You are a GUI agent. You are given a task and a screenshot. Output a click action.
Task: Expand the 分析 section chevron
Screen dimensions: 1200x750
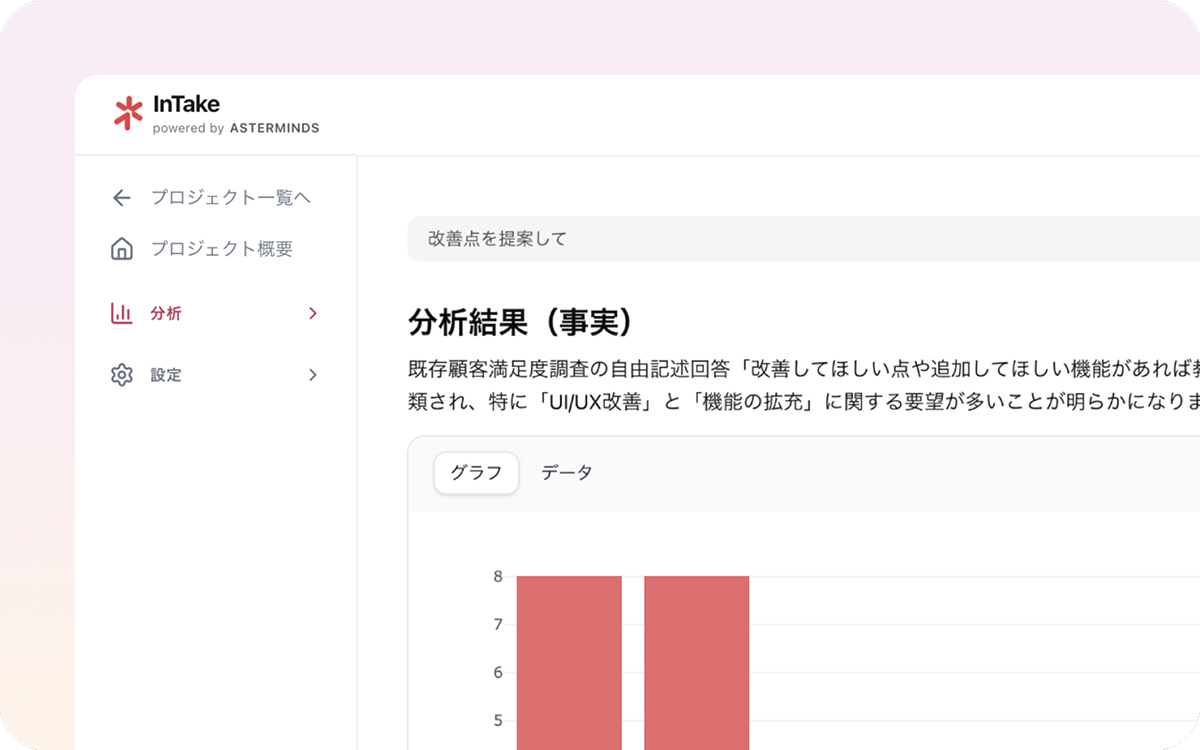click(312, 313)
